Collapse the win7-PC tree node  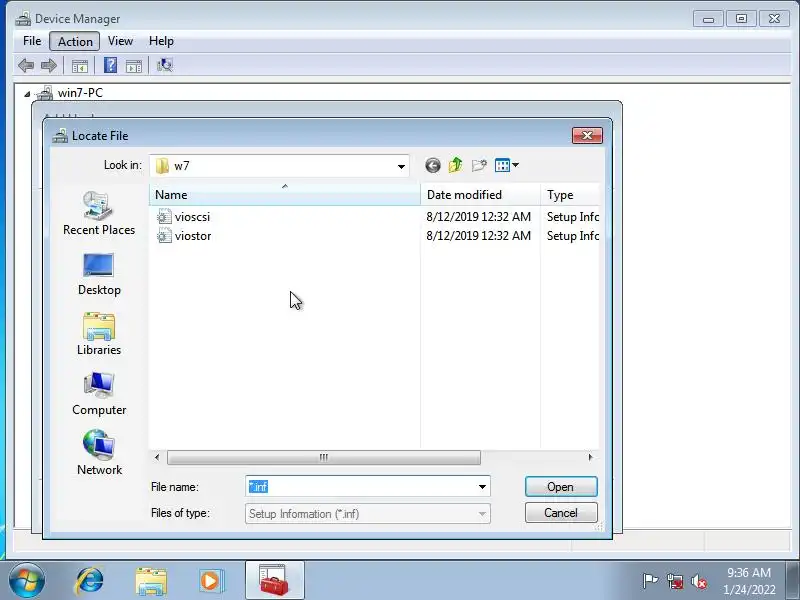pyautogui.click(x=27, y=94)
